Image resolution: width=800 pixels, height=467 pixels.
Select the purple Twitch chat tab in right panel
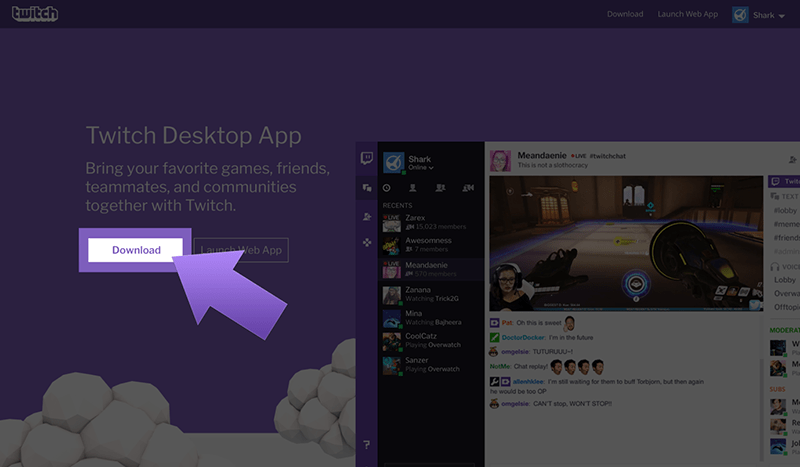point(784,181)
